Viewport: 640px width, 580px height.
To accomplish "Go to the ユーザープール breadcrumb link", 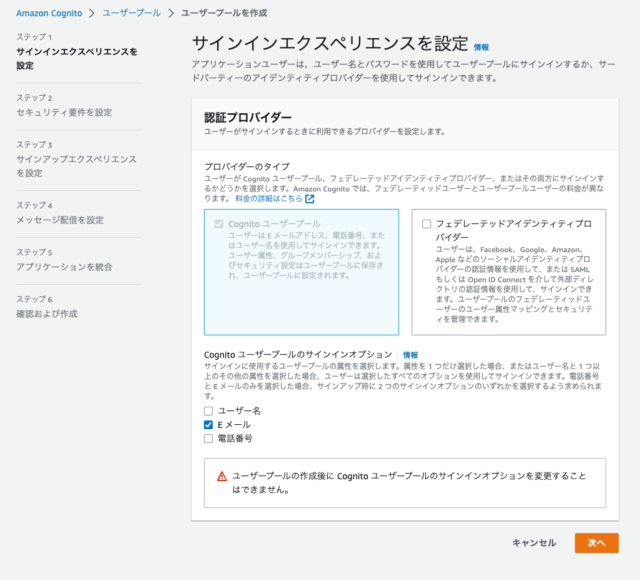I will pyautogui.click(x=131, y=13).
